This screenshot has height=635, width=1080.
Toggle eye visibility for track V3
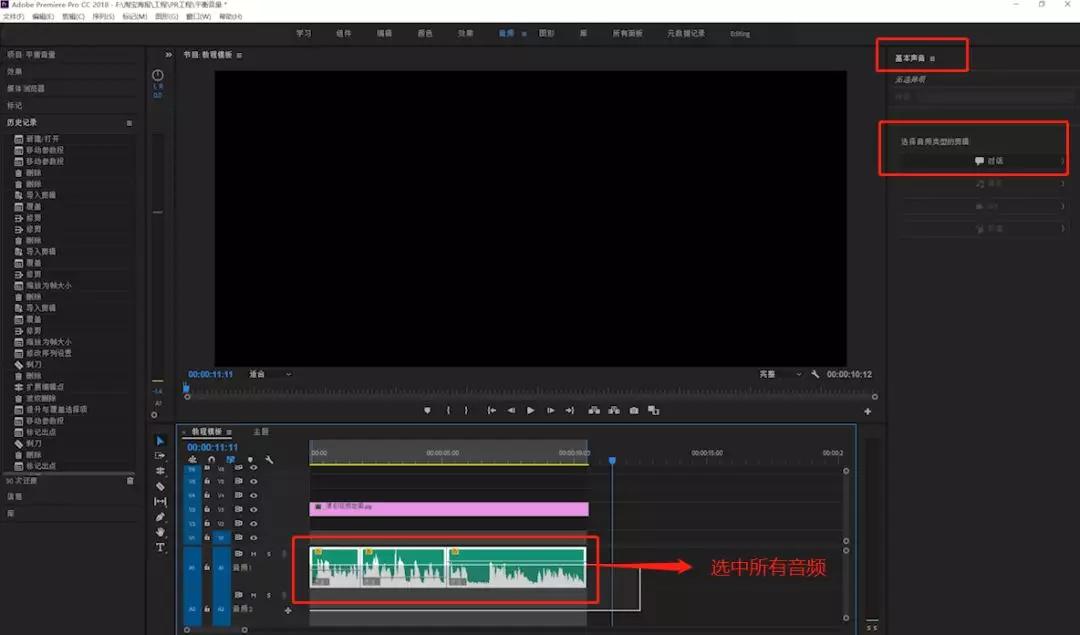coord(253,510)
